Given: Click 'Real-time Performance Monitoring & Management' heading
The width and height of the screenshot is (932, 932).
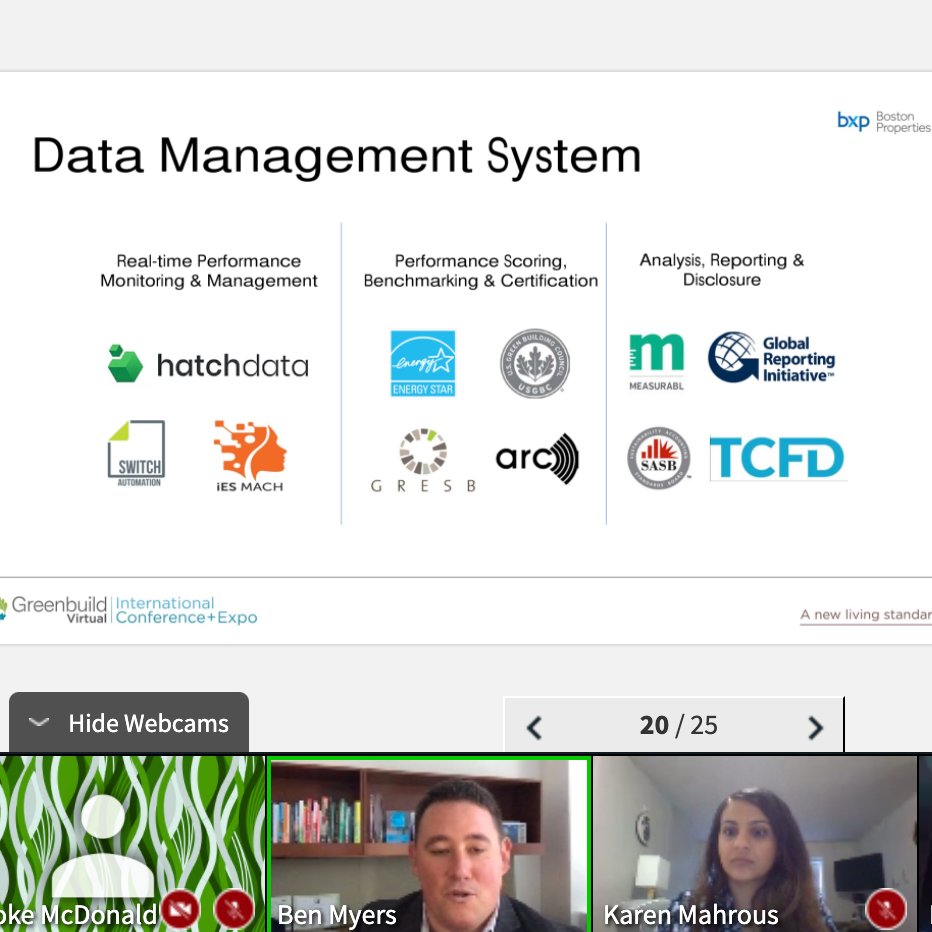Looking at the screenshot, I should pos(209,270).
